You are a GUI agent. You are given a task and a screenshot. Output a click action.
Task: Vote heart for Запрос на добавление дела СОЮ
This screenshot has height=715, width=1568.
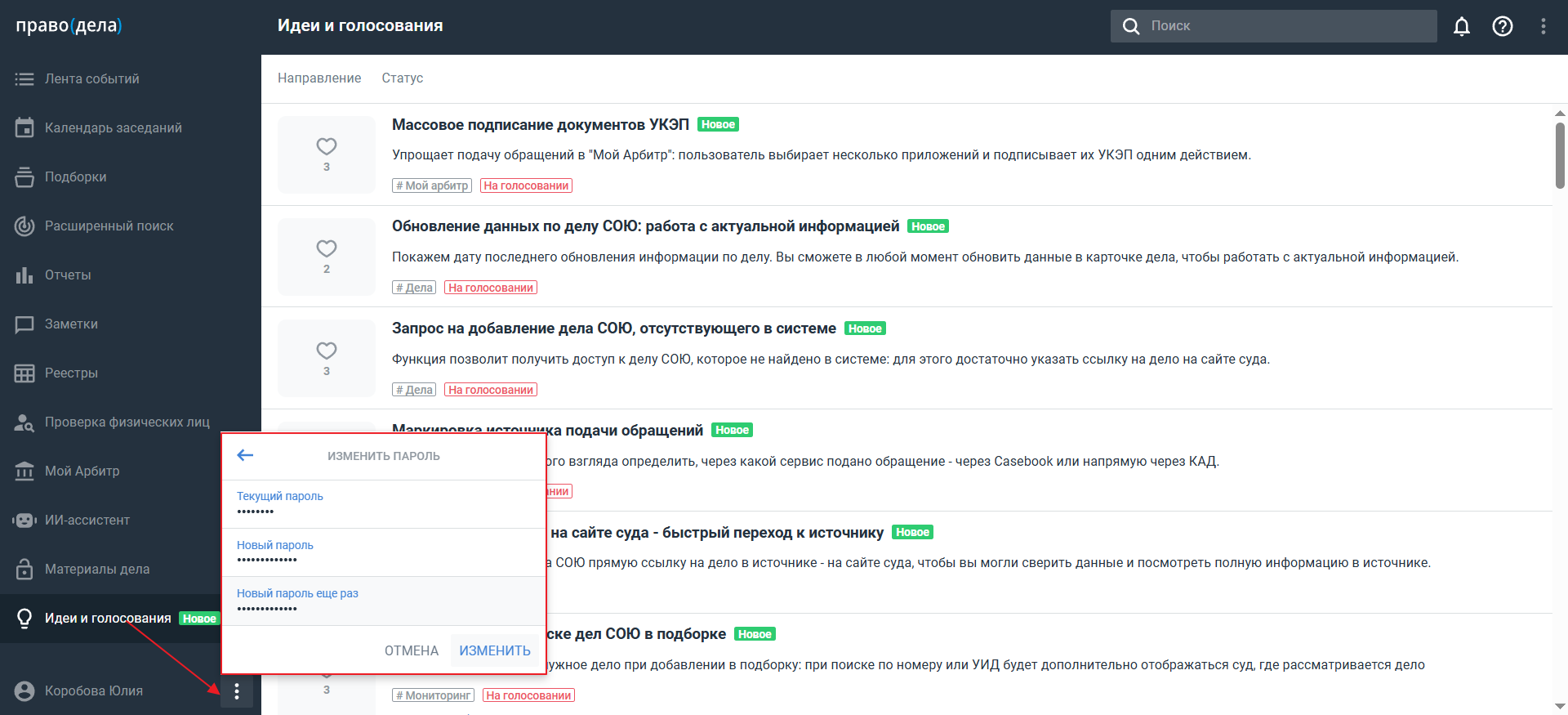coord(327,351)
